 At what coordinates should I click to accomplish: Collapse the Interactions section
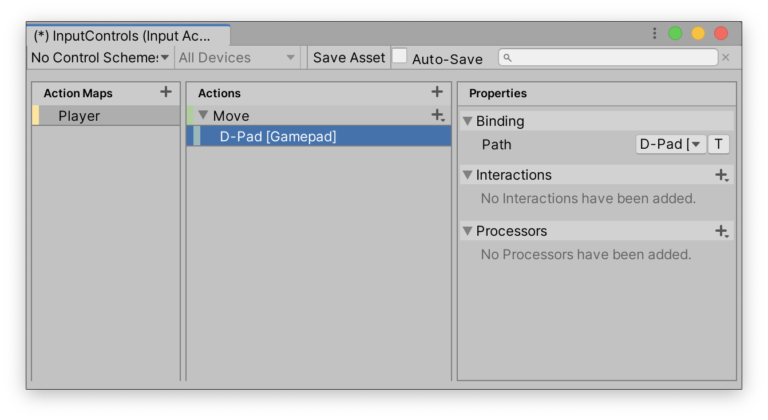(467, 175)
